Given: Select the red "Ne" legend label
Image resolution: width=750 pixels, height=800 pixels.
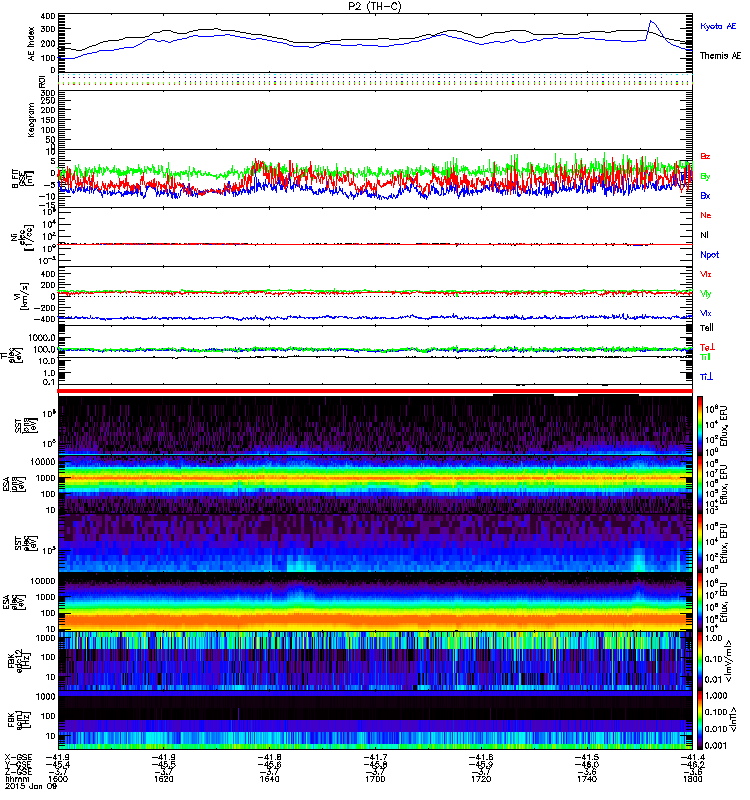Looking at the screenshot, I should tap(706, 215).
